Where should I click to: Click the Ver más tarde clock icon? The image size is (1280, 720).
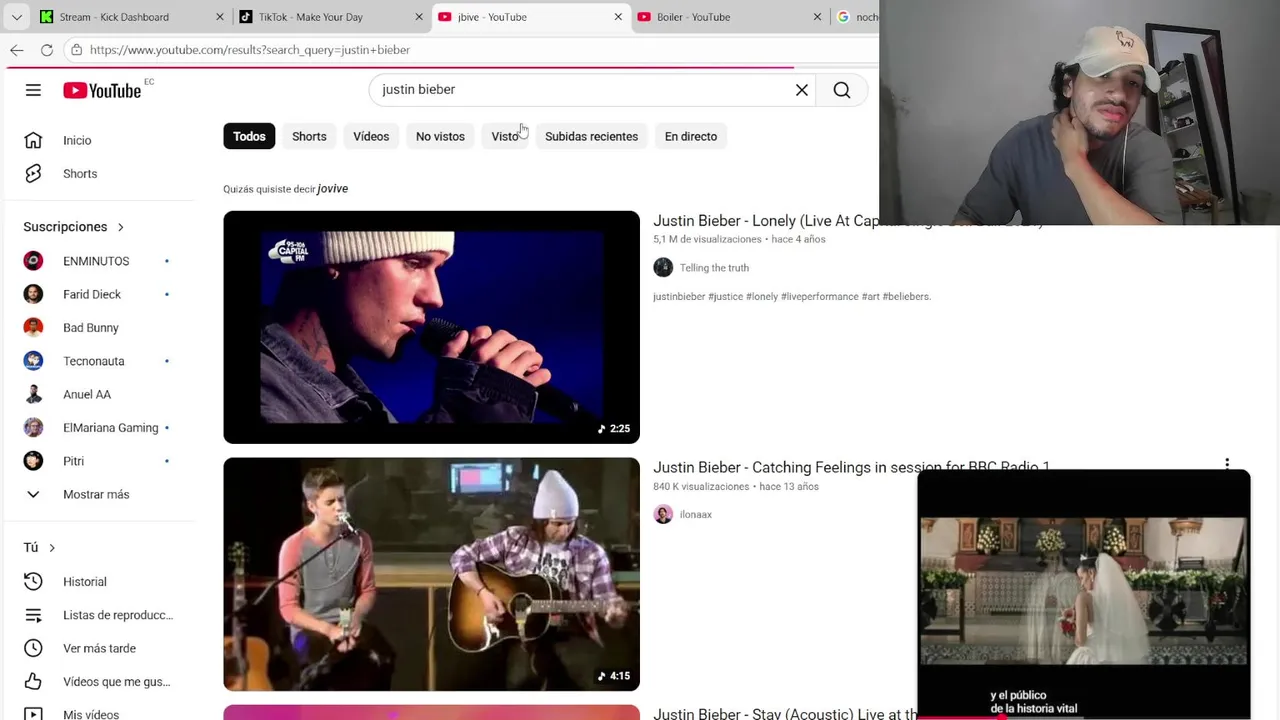click(x=33, y=648)
